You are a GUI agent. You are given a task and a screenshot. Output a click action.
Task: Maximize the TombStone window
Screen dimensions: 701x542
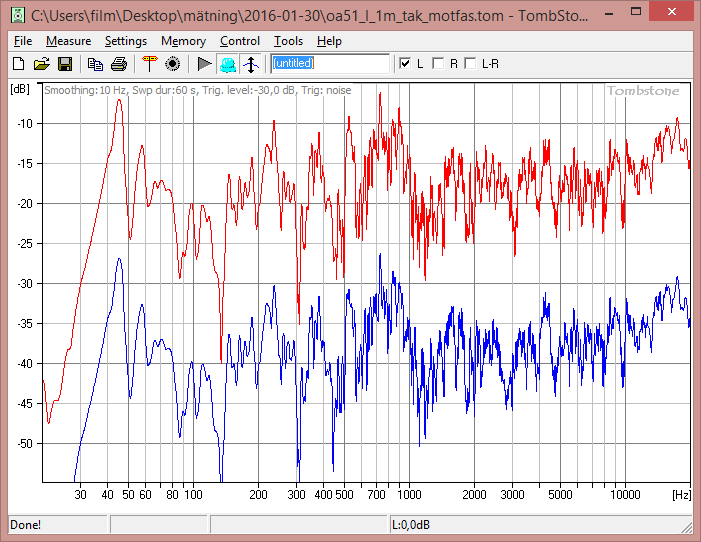636,12
